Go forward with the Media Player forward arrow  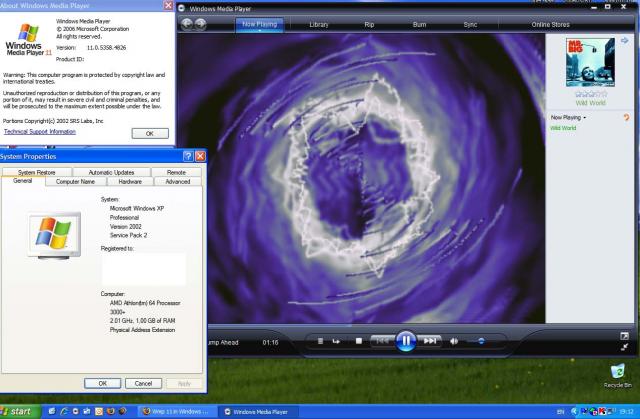tap(200, 24)
